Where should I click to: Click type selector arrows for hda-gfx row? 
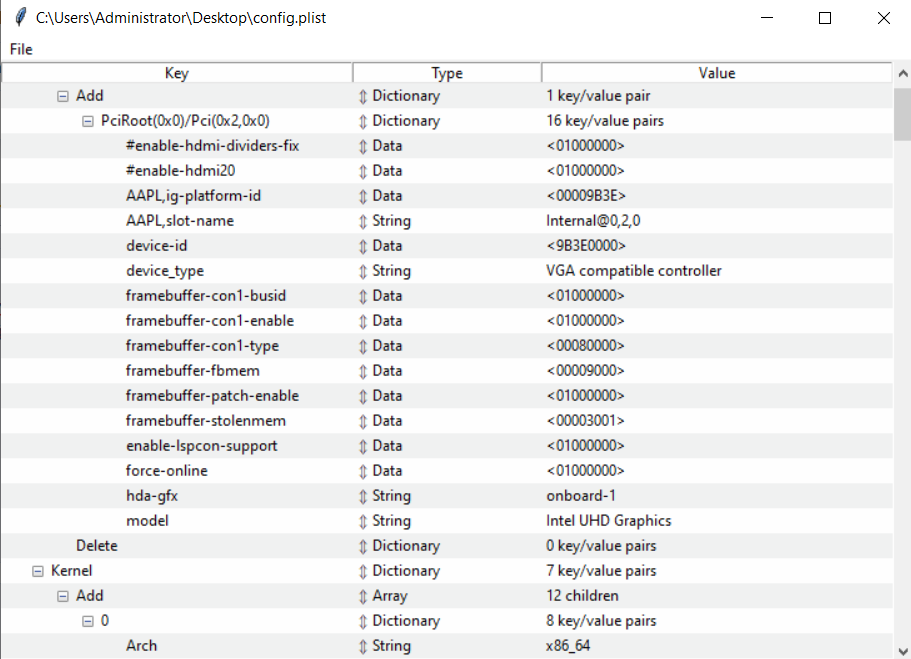[x=363, y=496]
